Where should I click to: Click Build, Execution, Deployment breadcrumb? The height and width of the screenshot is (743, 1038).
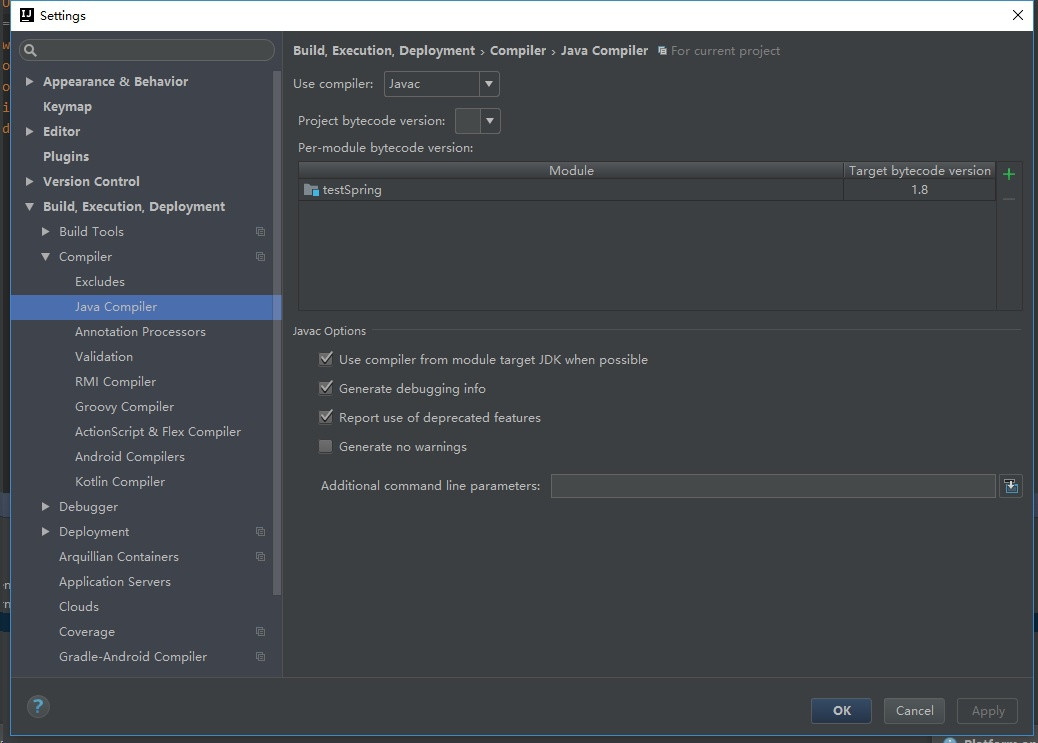[x=384, y=51]
